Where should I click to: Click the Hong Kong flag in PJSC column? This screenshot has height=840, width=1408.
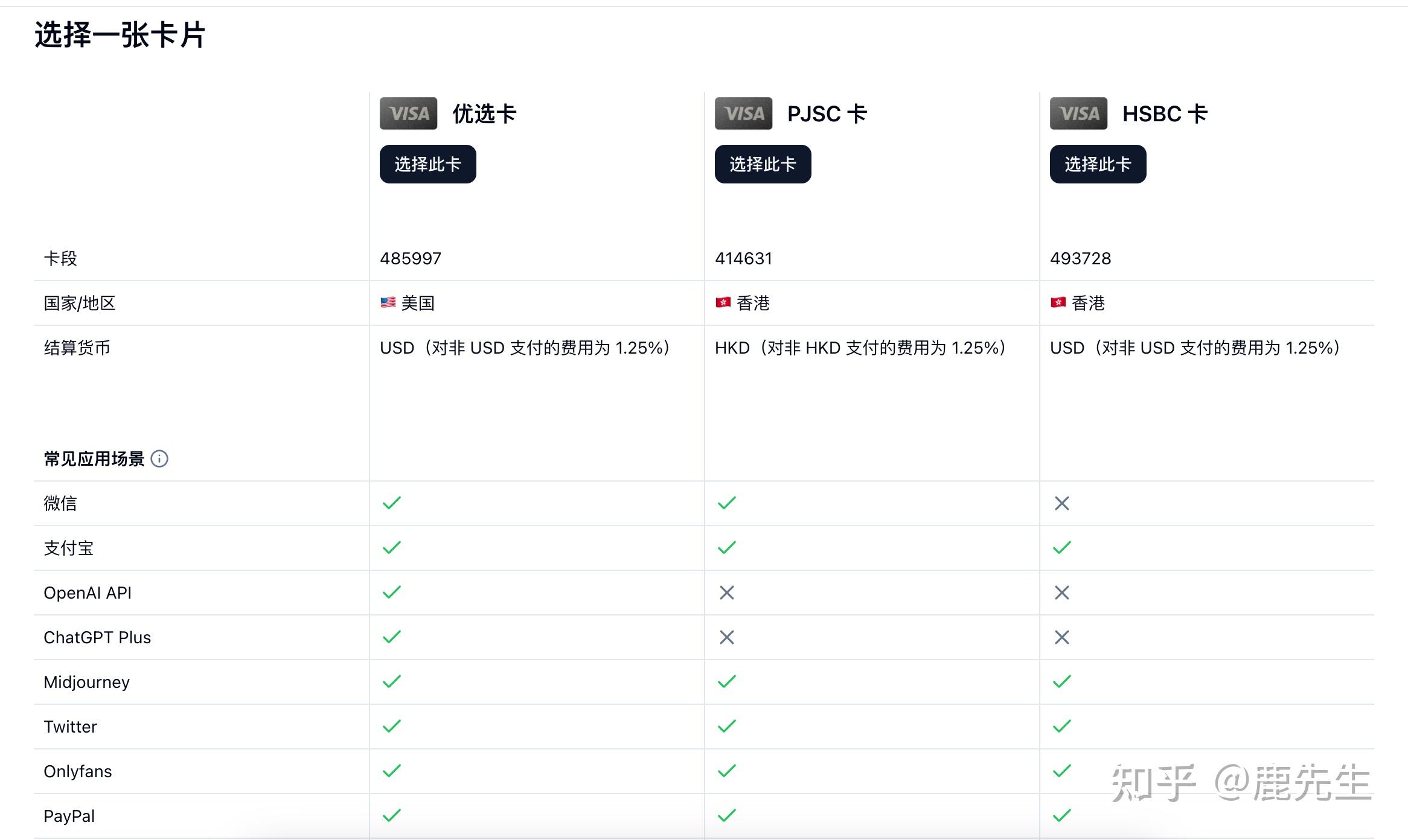pos(723,302)
